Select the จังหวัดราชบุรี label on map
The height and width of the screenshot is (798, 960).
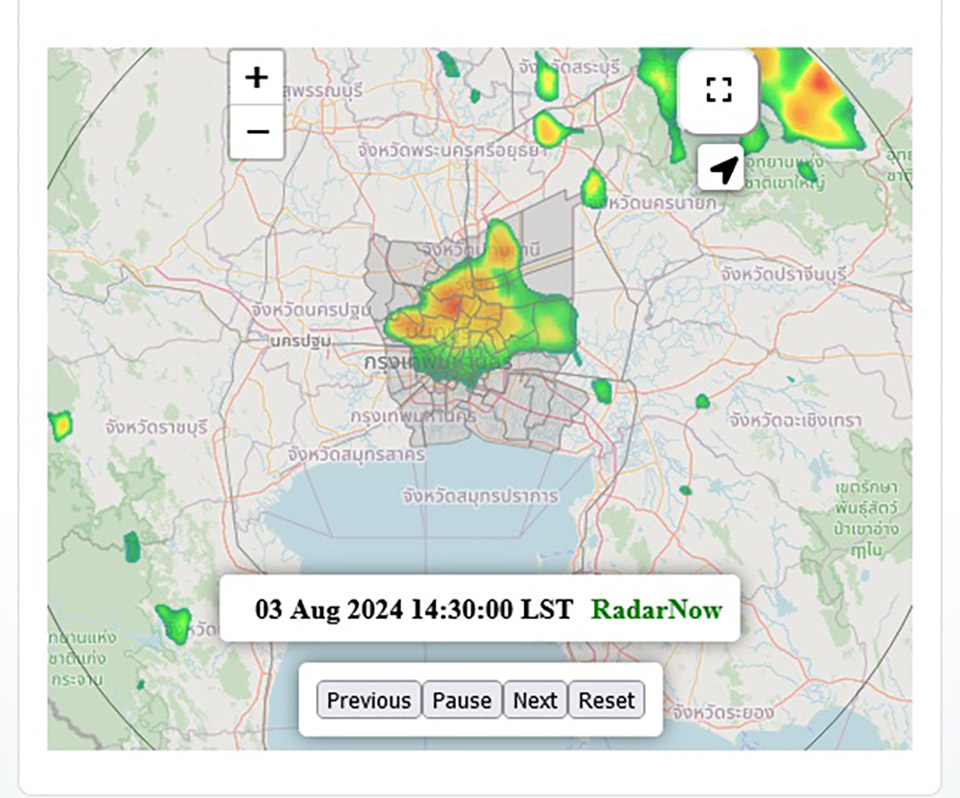click(156, 427)
